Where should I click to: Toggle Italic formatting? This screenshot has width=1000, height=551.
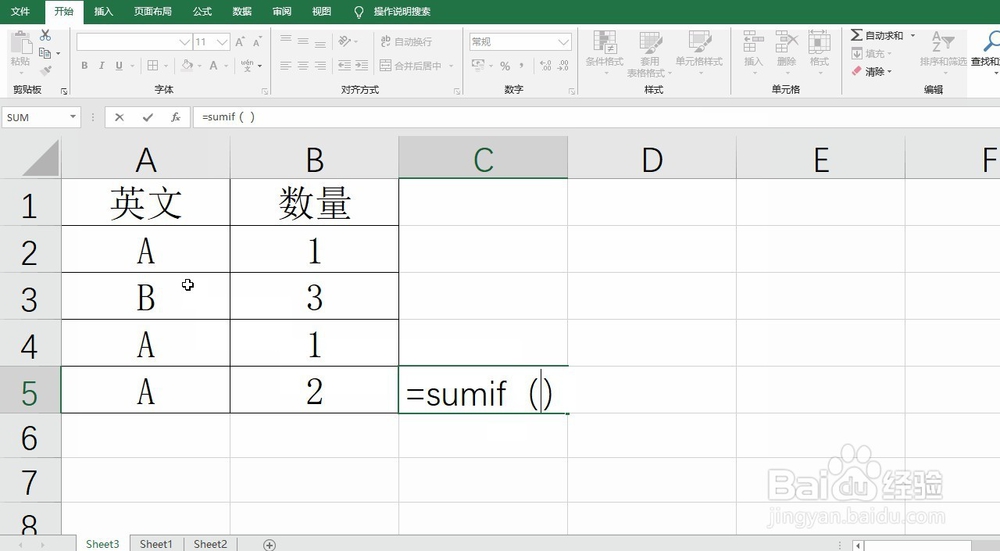pyautogui.click(x=101, y=65)
